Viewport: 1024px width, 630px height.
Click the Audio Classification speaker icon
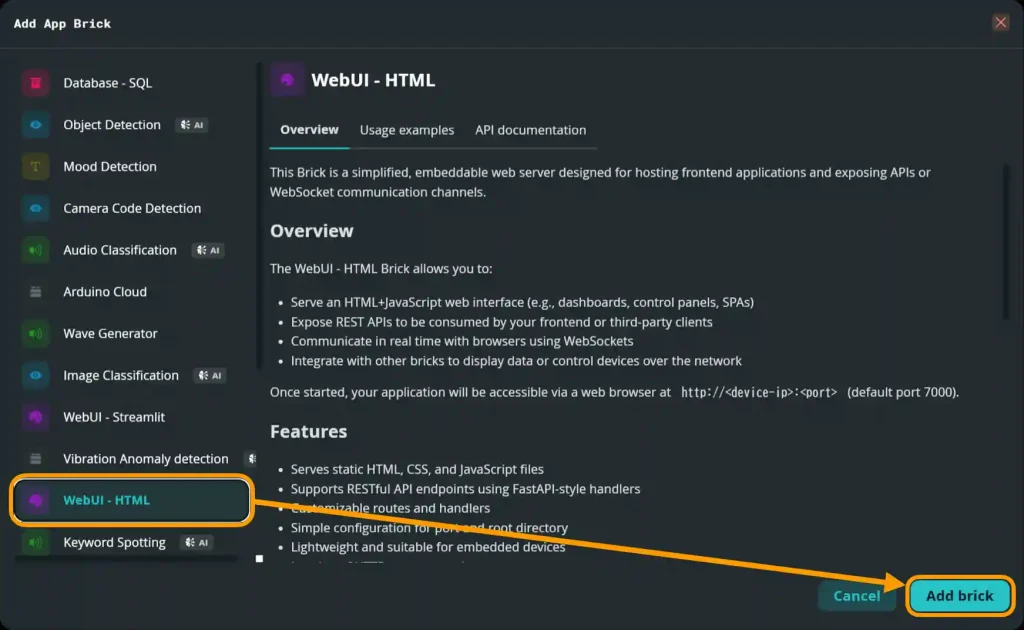[x=36, y=250]
